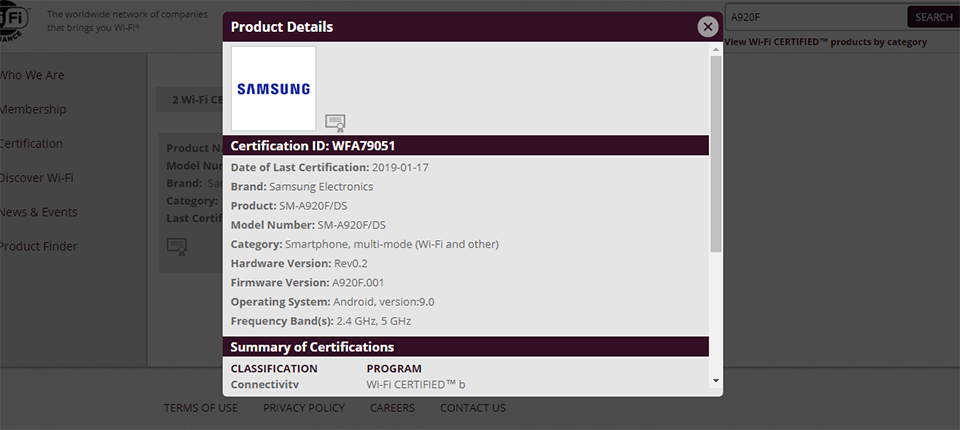Screen dimensions: 960x430
Task: Open the News & Events menu item
Action: [38, 213]
